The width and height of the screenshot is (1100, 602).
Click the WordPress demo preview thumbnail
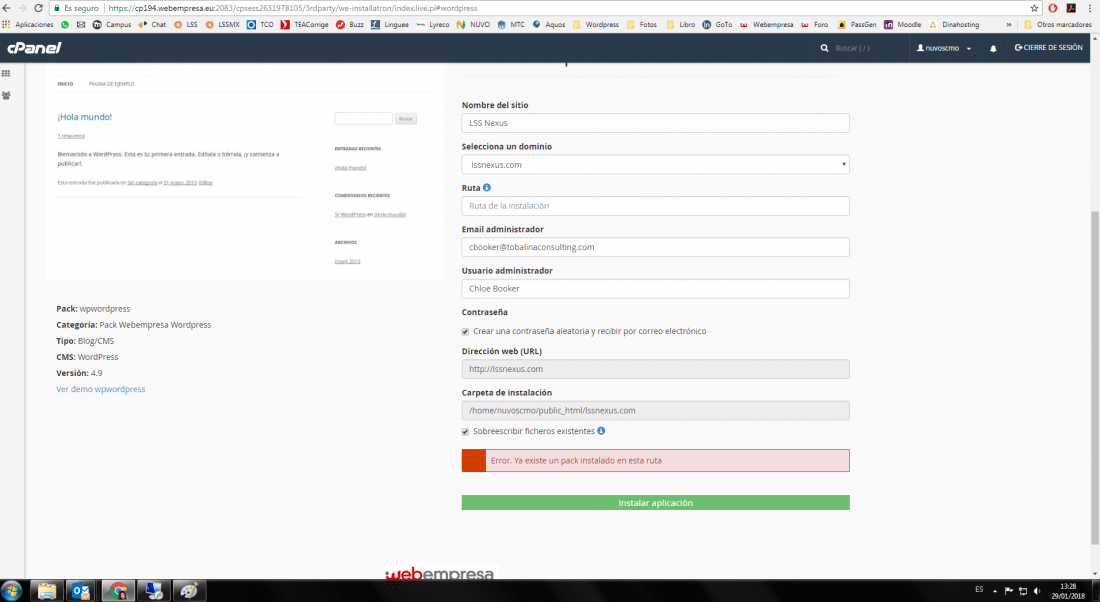point(244,172)
